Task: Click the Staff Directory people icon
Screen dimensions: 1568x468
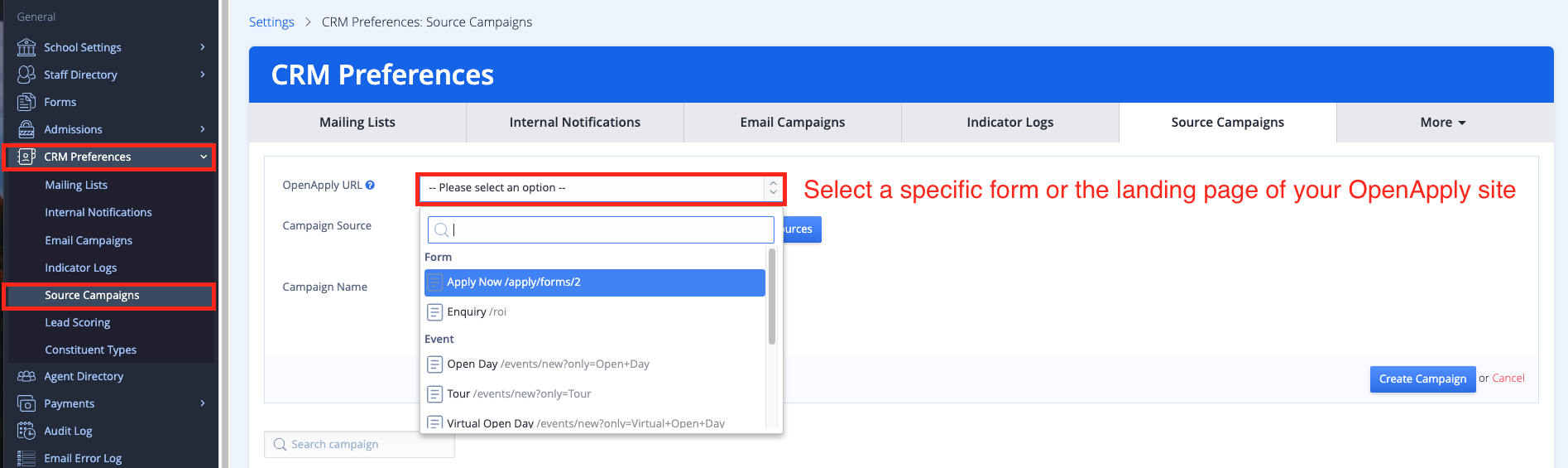Action: (26, 75)
